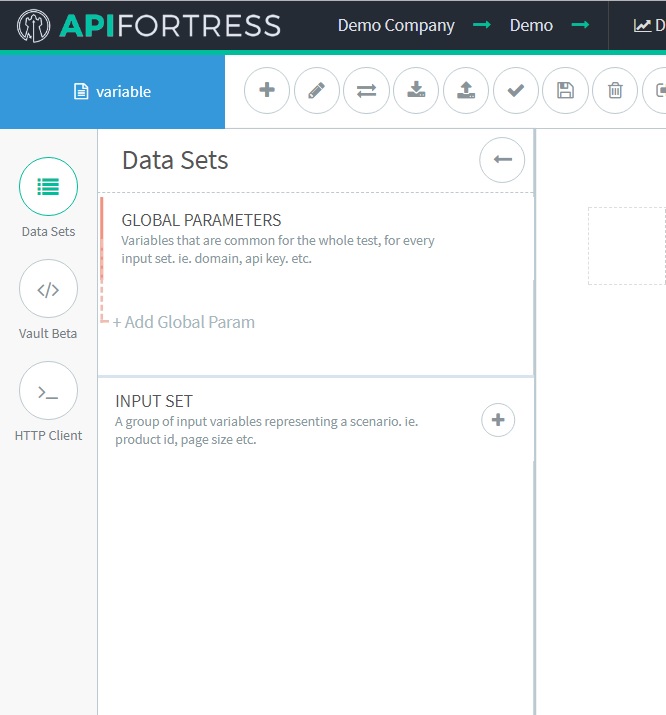
Task: Collapse the Data Sets panel with the back arrow
Action: point(502,160)
